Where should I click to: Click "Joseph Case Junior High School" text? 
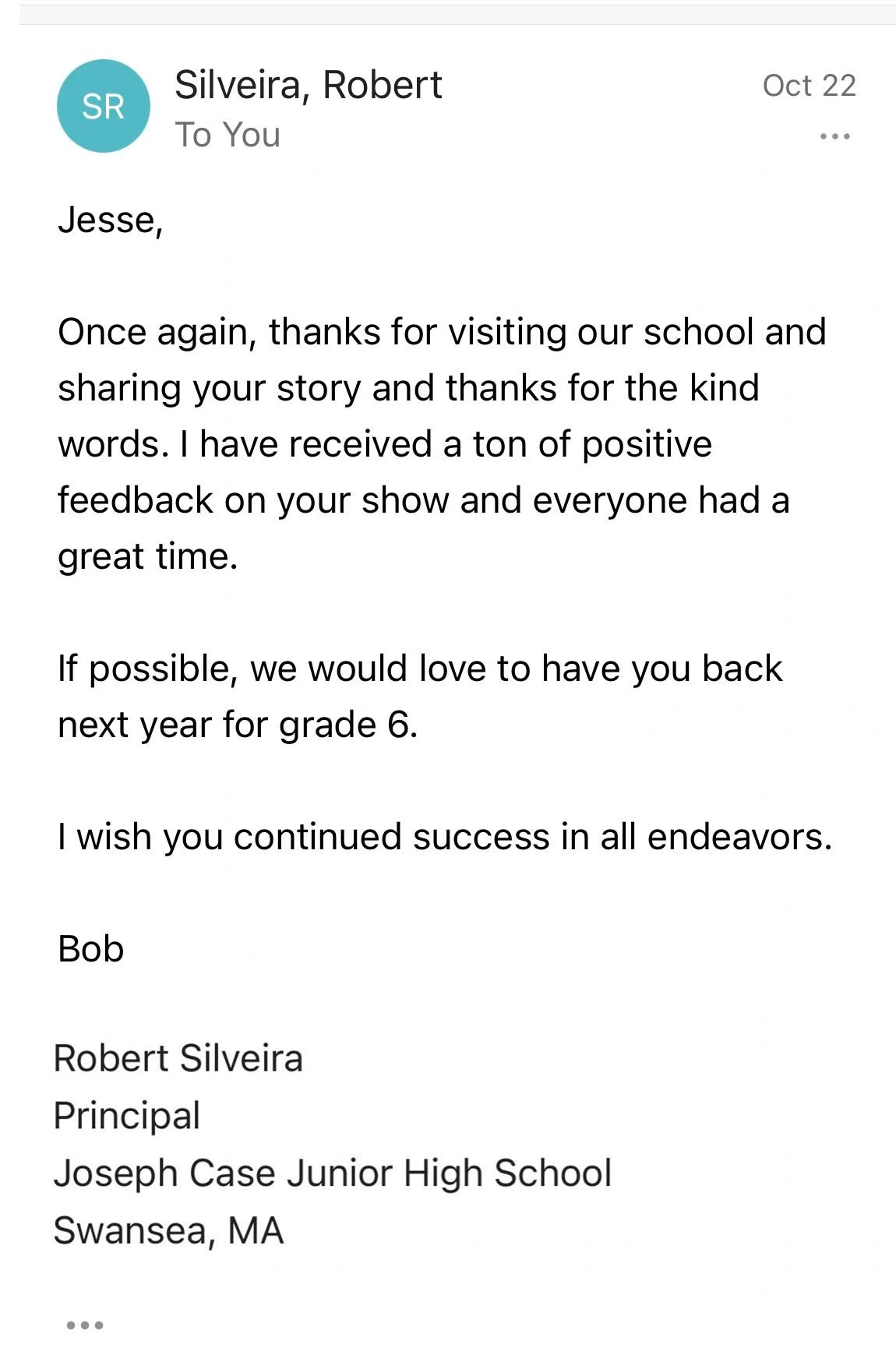tap(333, 1173)
